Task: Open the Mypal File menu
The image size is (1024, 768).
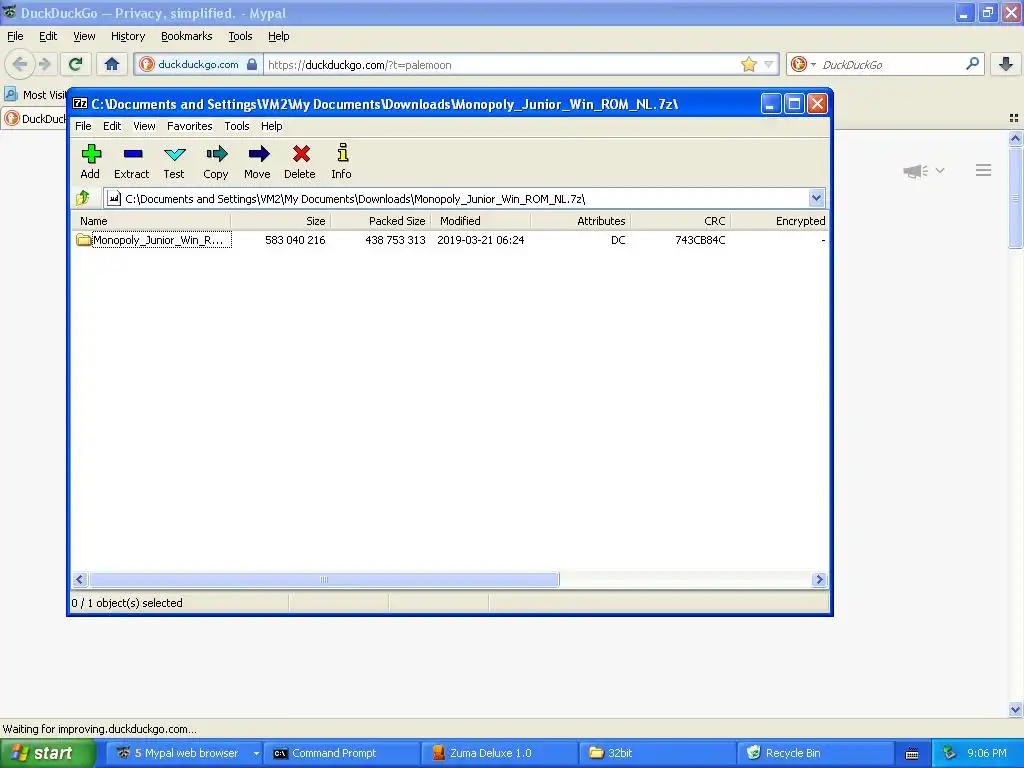Action: click(15, 37)
